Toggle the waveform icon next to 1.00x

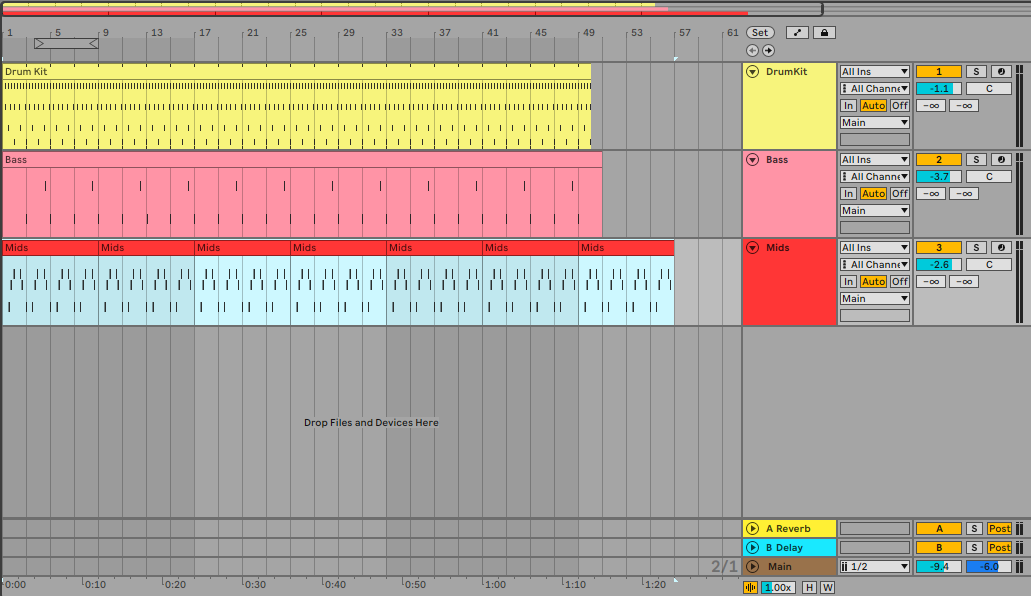pyautogui.click(x=750, y=588)
